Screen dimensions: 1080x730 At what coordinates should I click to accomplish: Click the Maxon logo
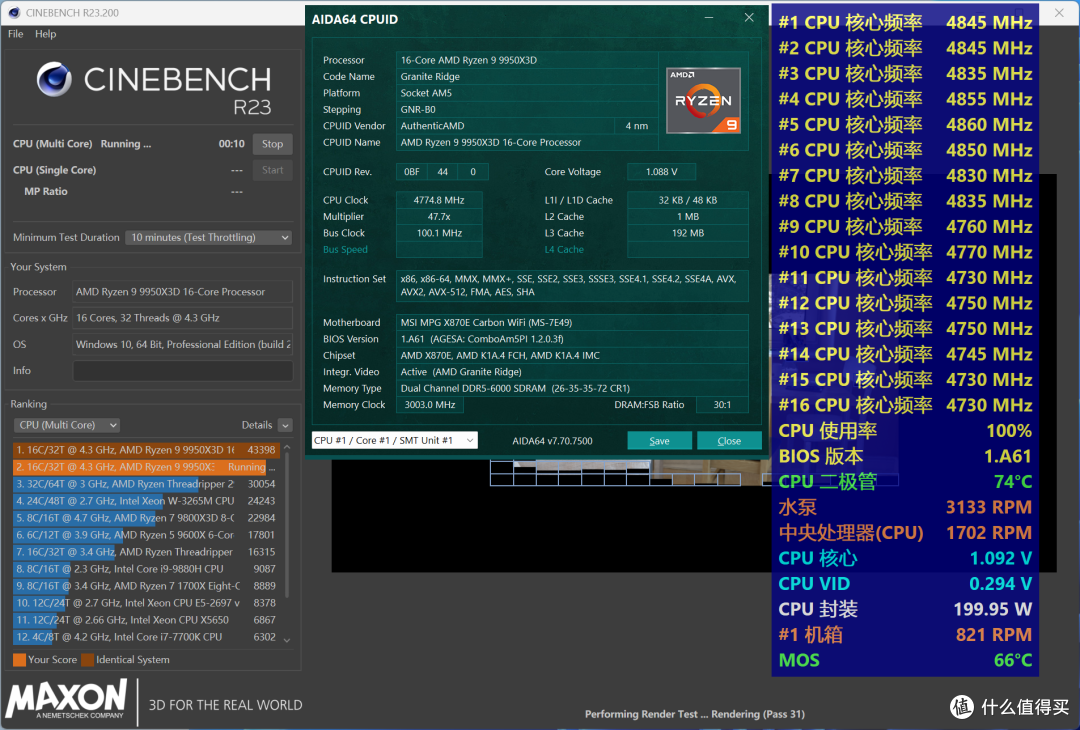coord(67,700)
